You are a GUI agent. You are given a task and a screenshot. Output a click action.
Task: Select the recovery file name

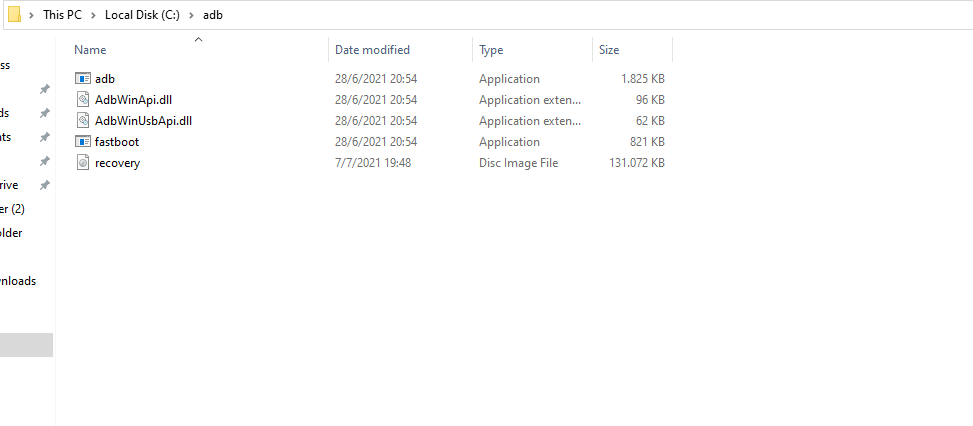(x=117, y=163)
